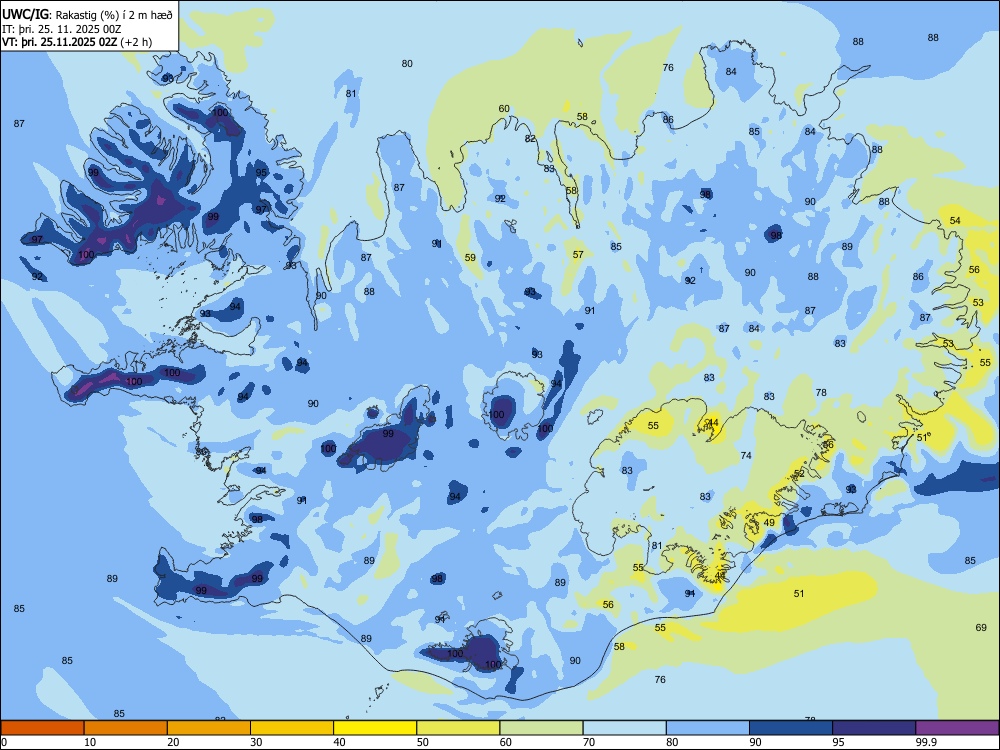This screenshot has width=1000, height=750.
Task: Select the dark blue 90–95 legend swatch
Action: (x=791, y=728)
